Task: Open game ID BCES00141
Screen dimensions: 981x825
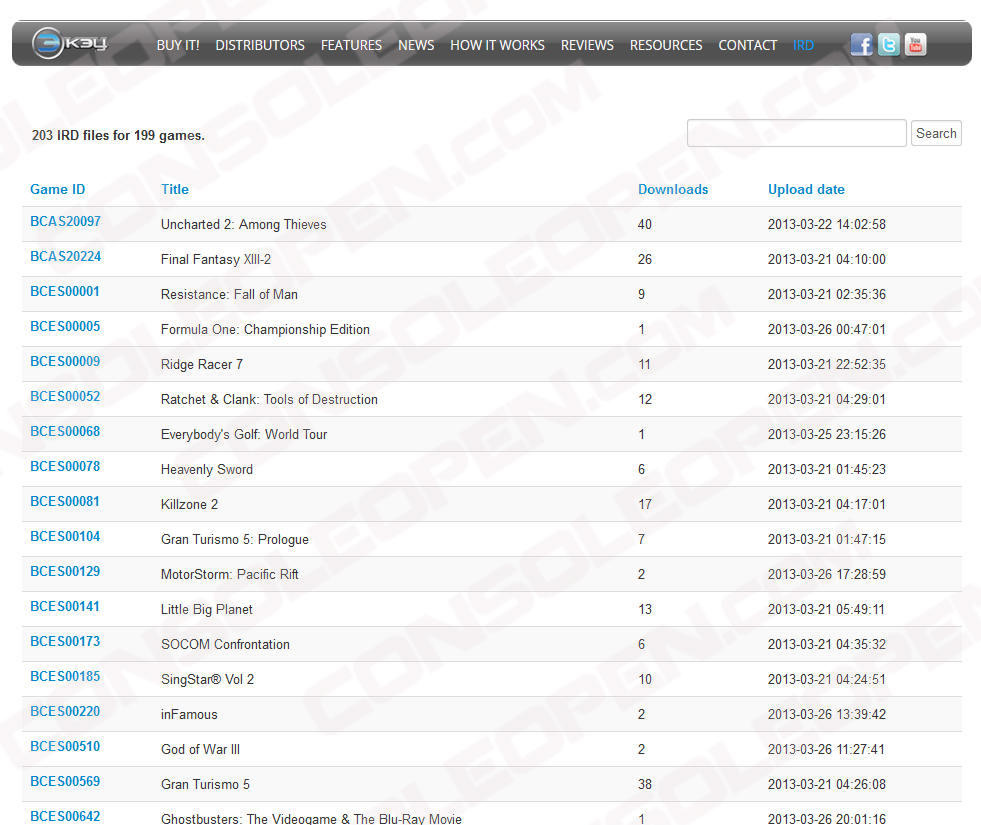Action: coord(64,607)
